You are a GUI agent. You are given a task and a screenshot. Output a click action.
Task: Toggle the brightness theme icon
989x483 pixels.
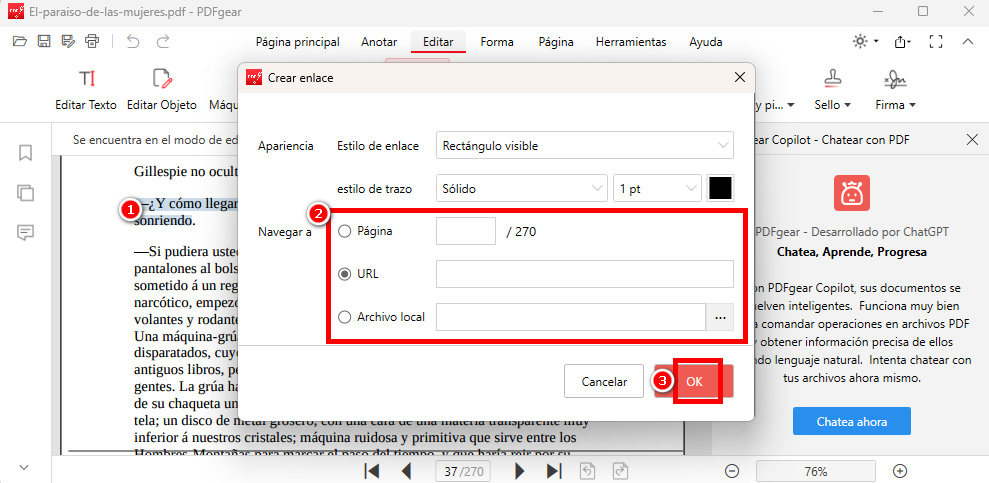[x=860, y=42]
